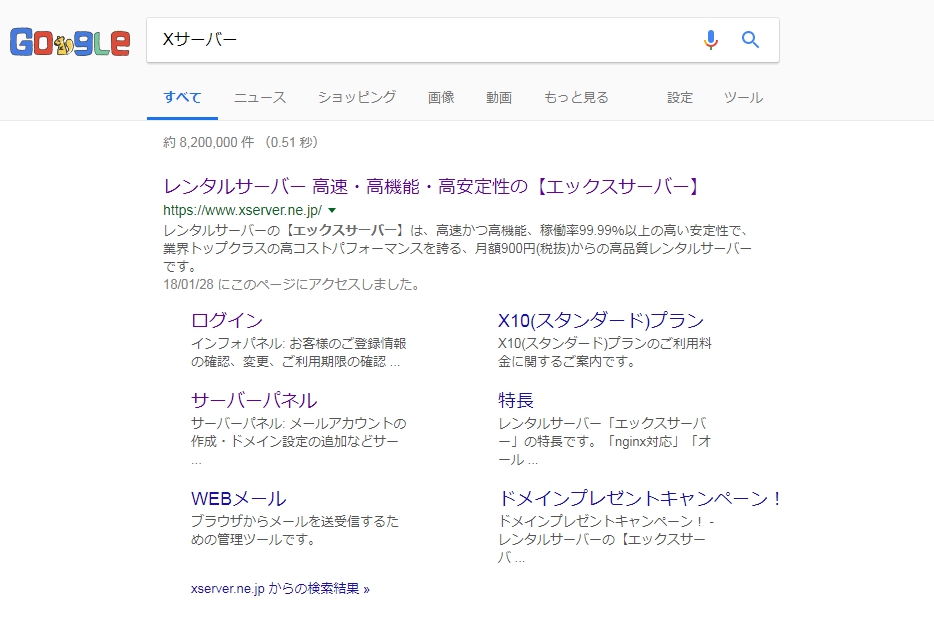The width and height of the screenshot is (934, 617).
Task: Click the 18/01/28 access date note
Action: tap(292, 284)
